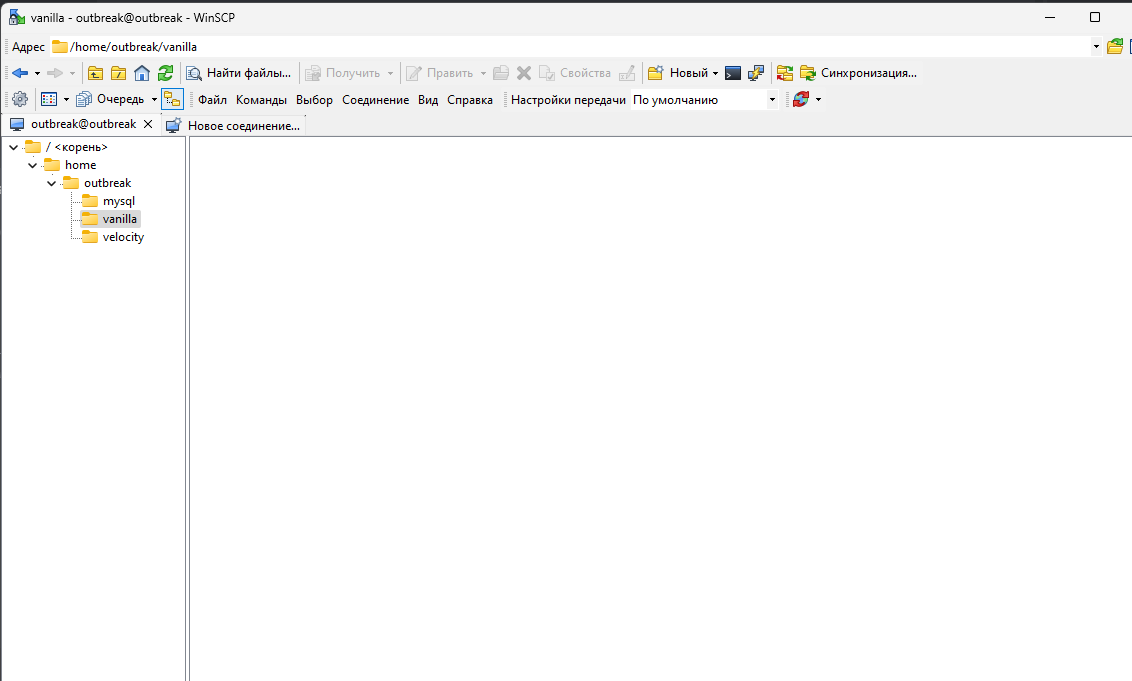Open in PuTTY icon
Viewport: 1132px width, 681px height.
[756, 73]
